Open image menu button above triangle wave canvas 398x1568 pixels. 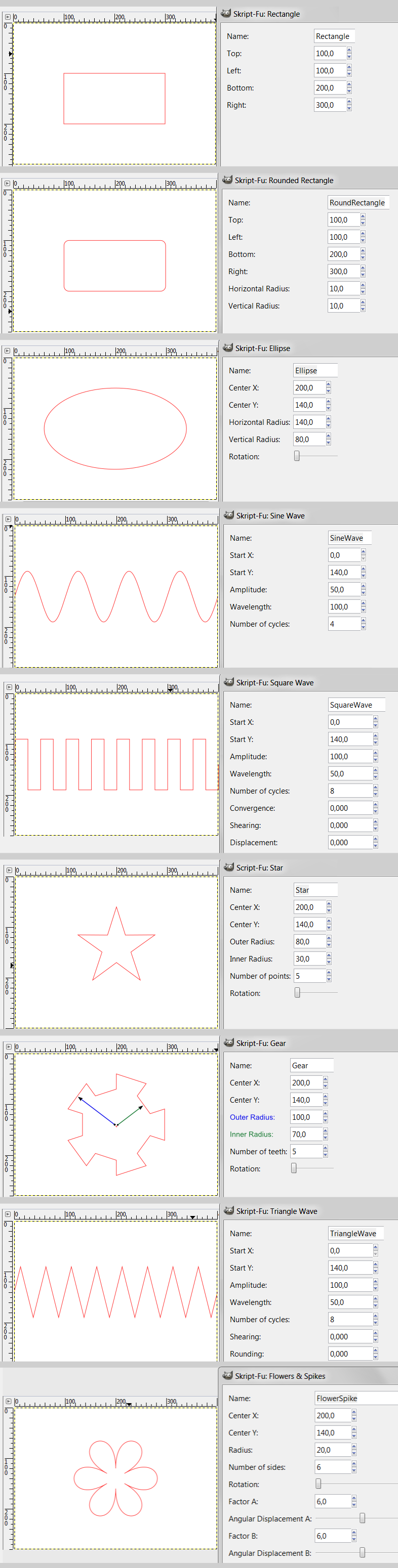tap(9, 1214)
